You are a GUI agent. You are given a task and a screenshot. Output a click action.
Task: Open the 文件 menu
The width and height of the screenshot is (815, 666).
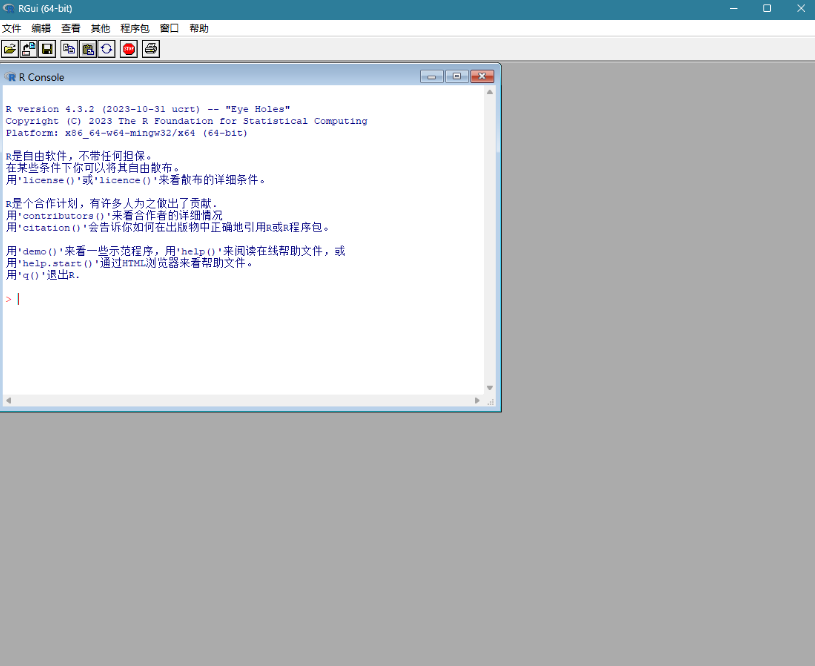11,29
